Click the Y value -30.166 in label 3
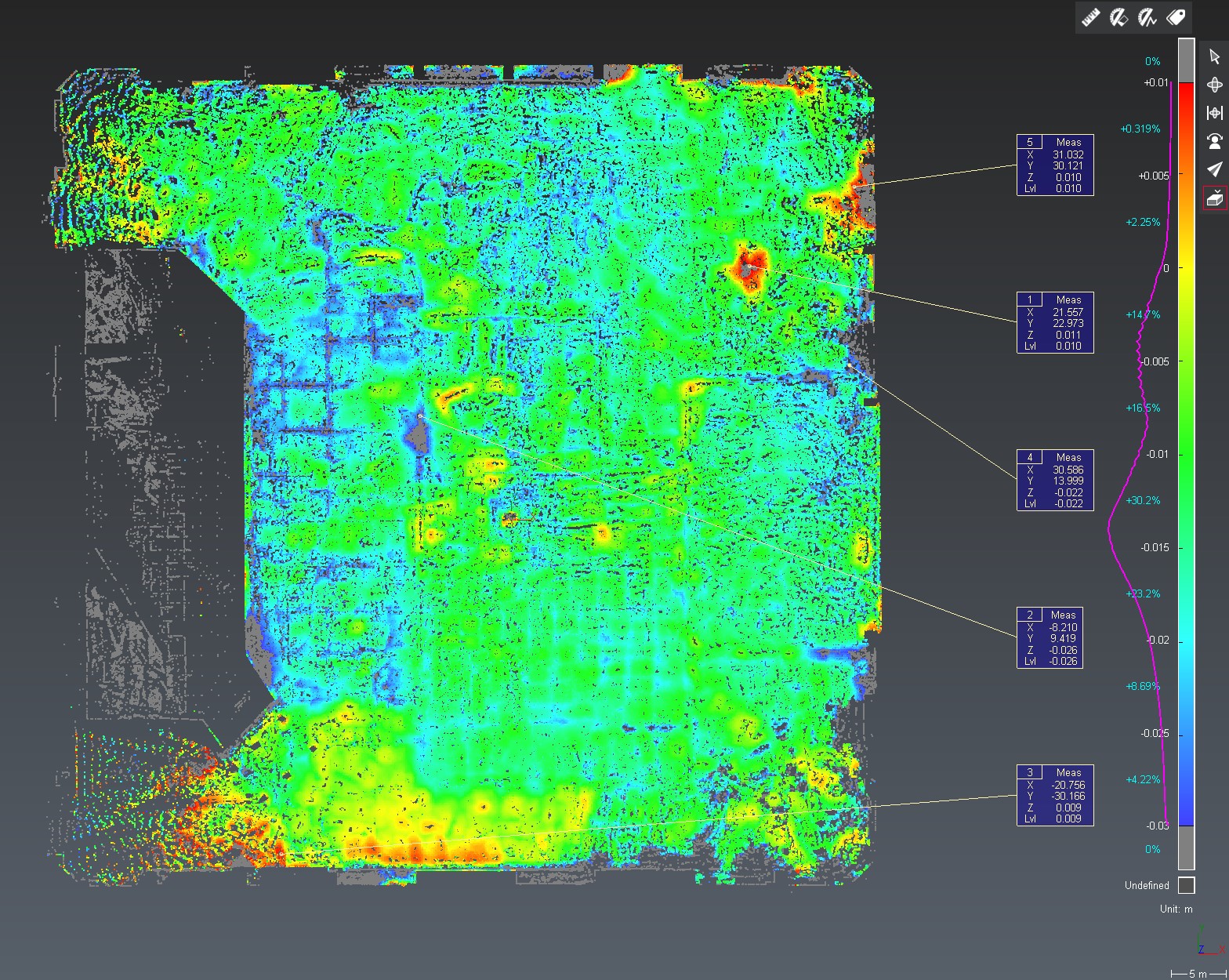Screen dimensions: 1229x980 click(x=1067, y=796)
